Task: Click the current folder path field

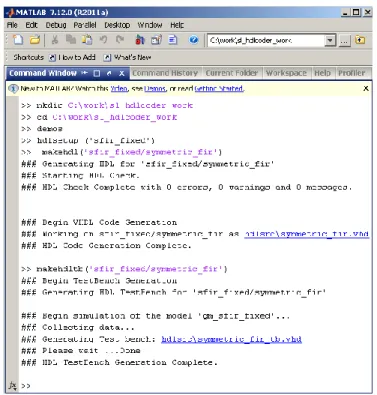Action: click(x=266, y=41)
